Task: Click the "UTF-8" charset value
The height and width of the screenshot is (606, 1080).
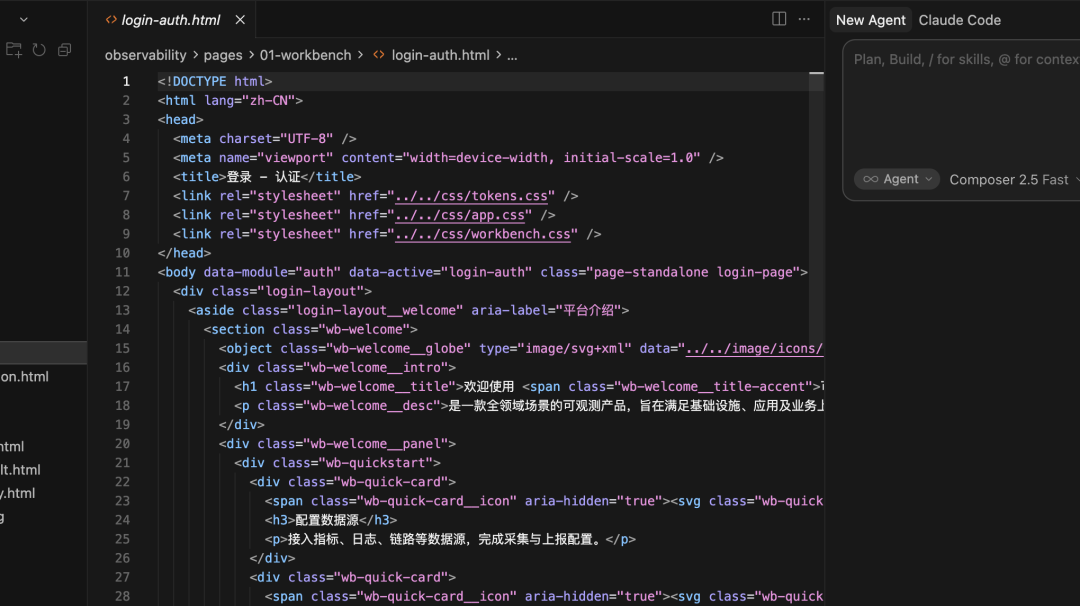Action: tap(307, 139)
